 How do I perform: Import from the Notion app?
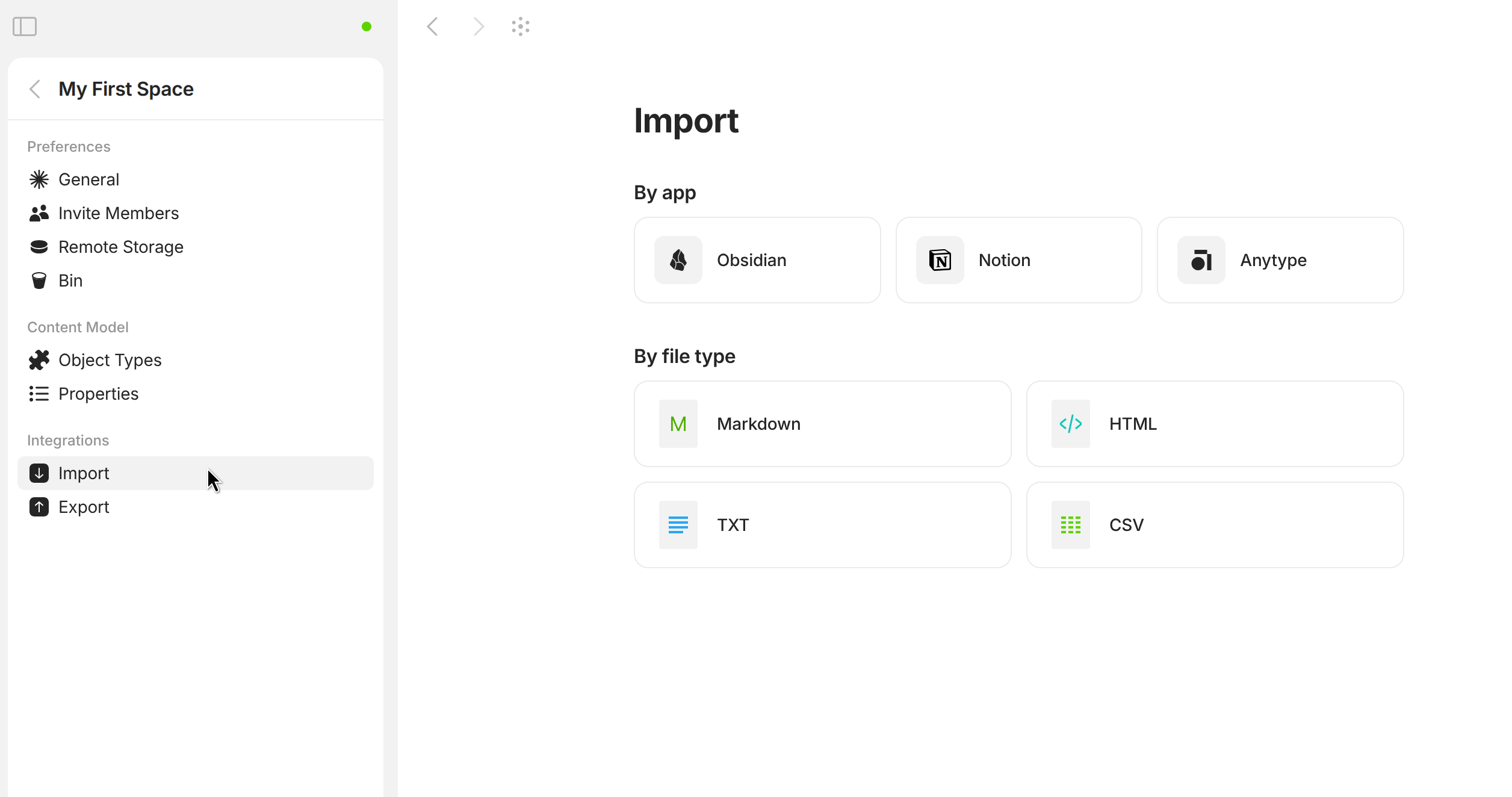[x=1018, y=260]
